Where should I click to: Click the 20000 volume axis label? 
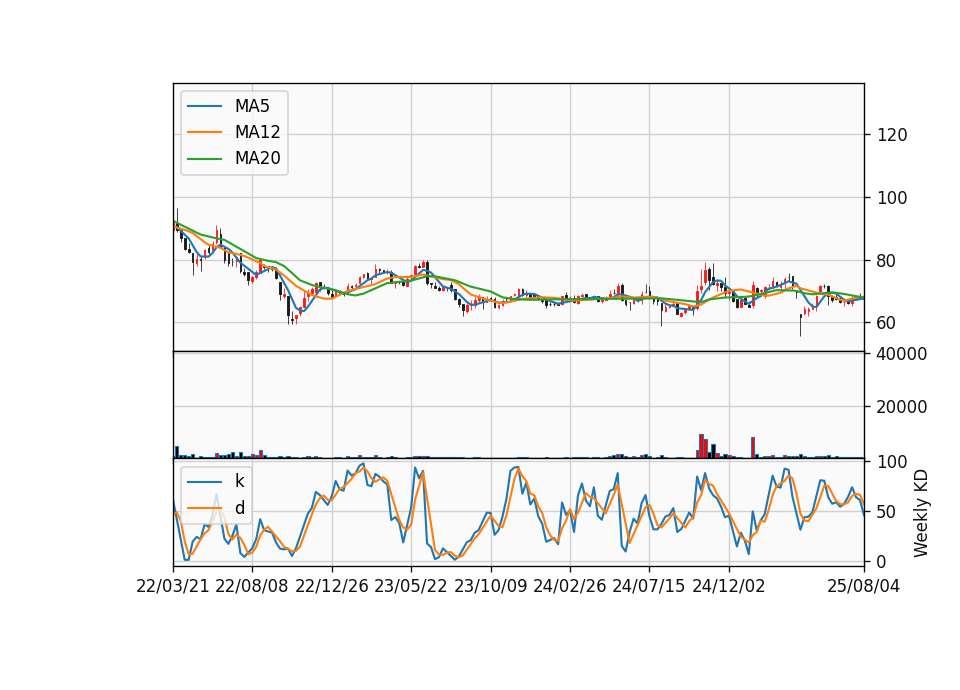pyautogui.click(x=902, y=407)
